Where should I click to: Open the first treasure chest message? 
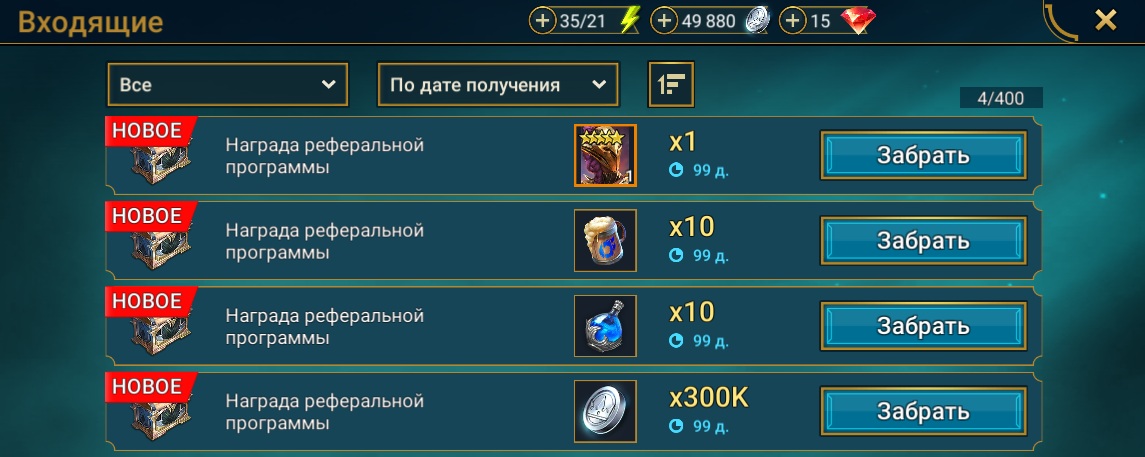[x=161, y=161]
